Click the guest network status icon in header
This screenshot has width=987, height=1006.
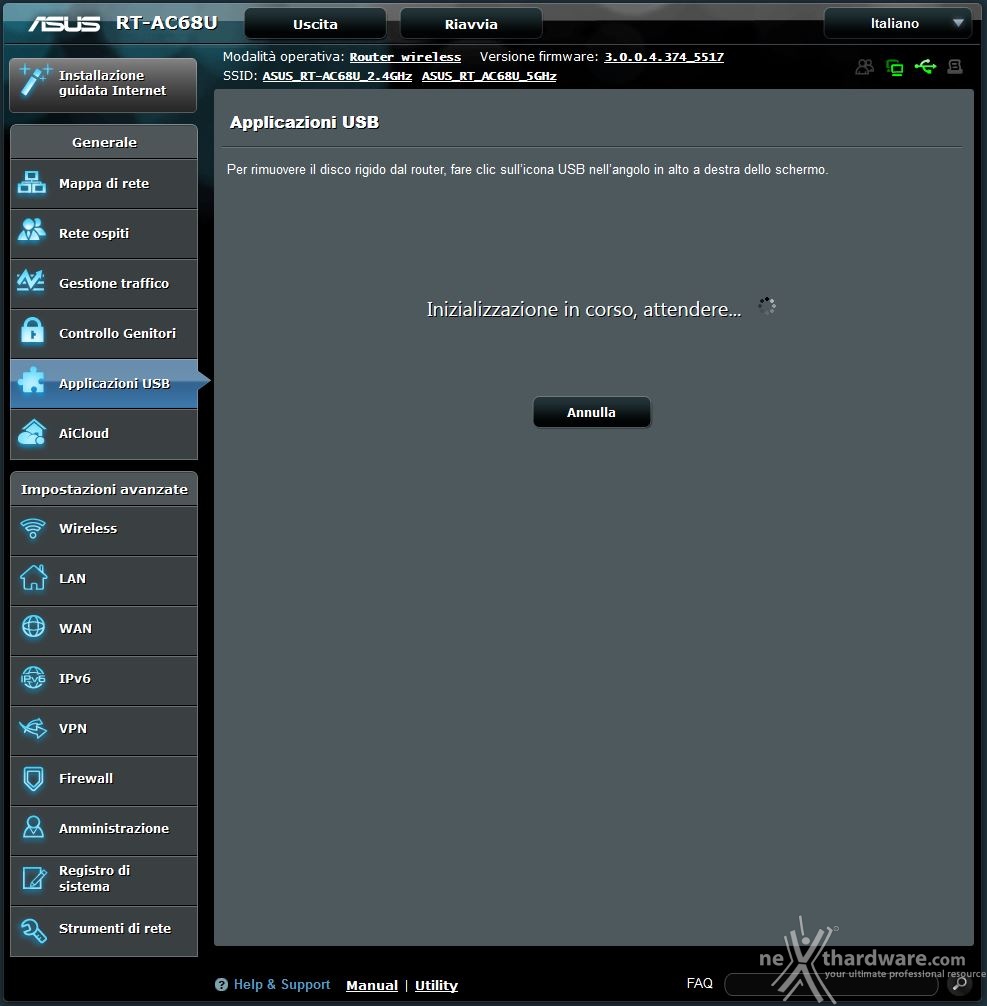coord(864,67)
